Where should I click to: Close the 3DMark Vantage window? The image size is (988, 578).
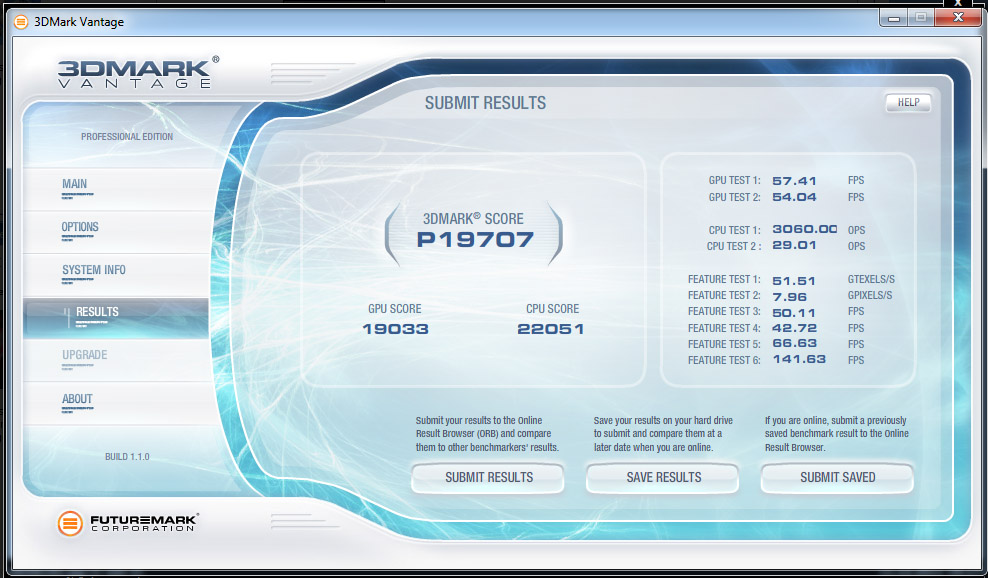(x=958, y=18)
